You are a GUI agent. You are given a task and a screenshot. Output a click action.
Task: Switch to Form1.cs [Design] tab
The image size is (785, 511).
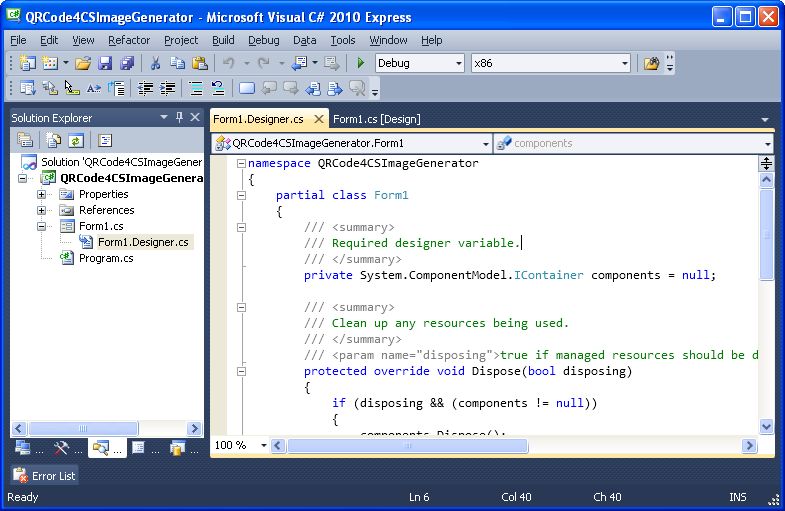376,119
